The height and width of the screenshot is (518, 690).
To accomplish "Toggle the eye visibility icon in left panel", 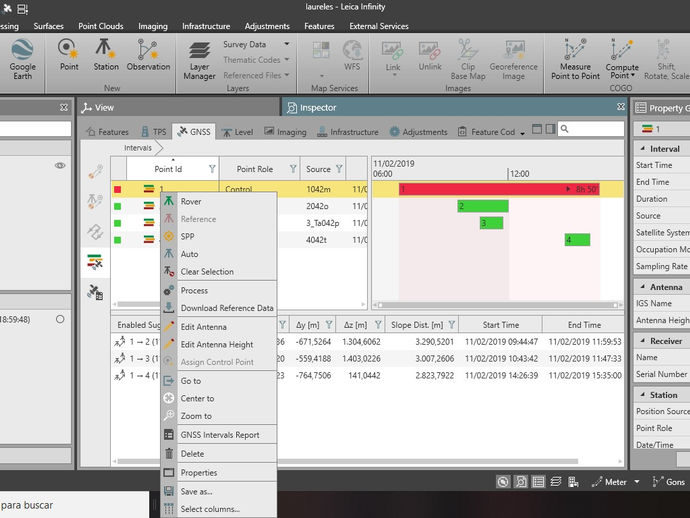I will 60,165.
